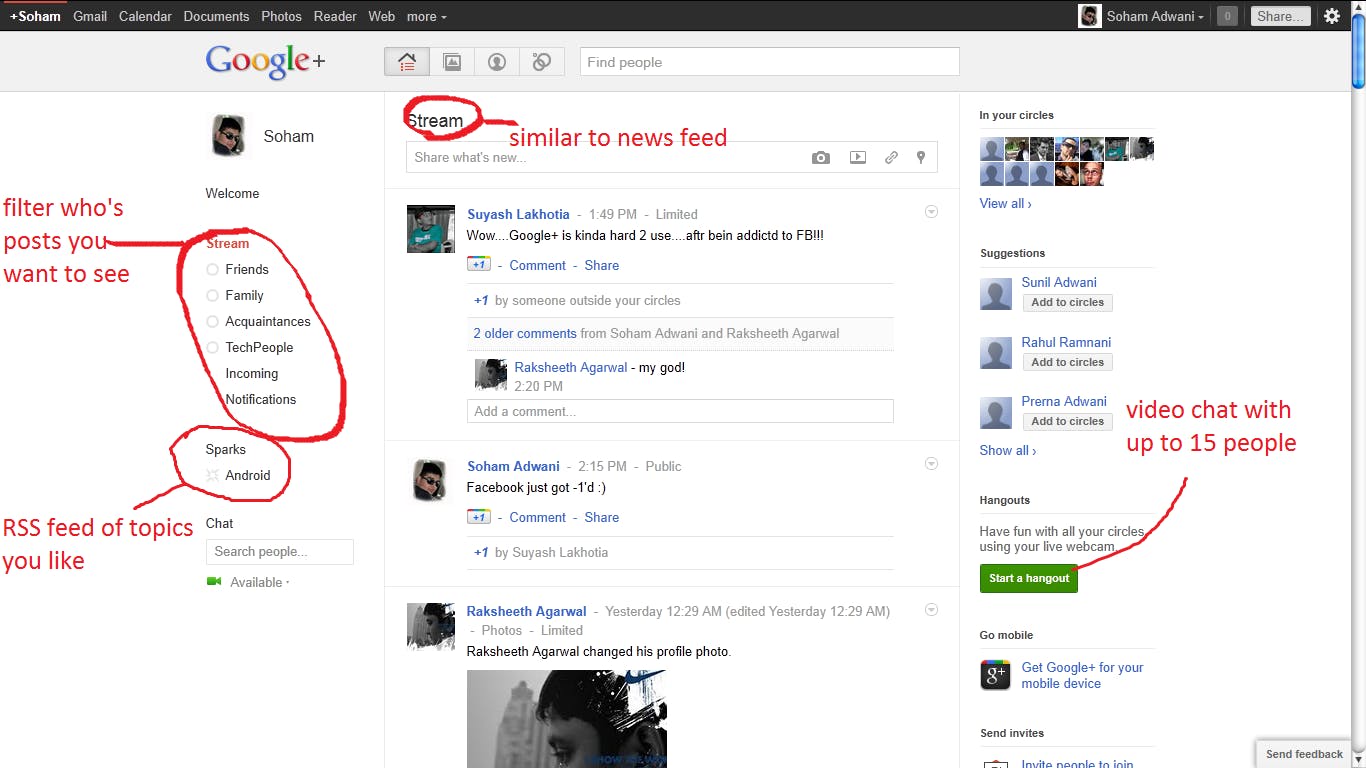Open Web from the top bar
1366x768 pixels.
click(x=381, y=16)
